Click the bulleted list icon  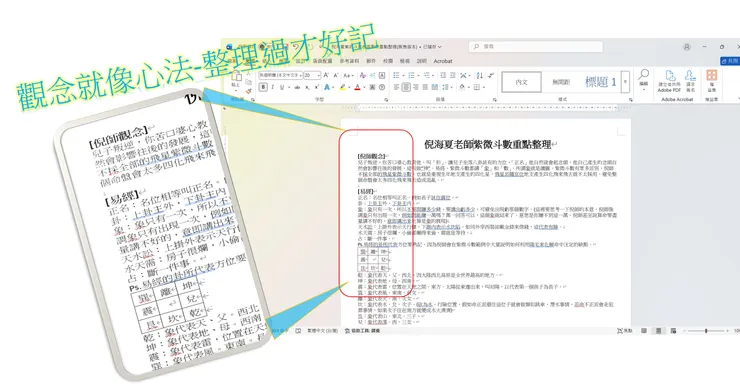point(396,75)
